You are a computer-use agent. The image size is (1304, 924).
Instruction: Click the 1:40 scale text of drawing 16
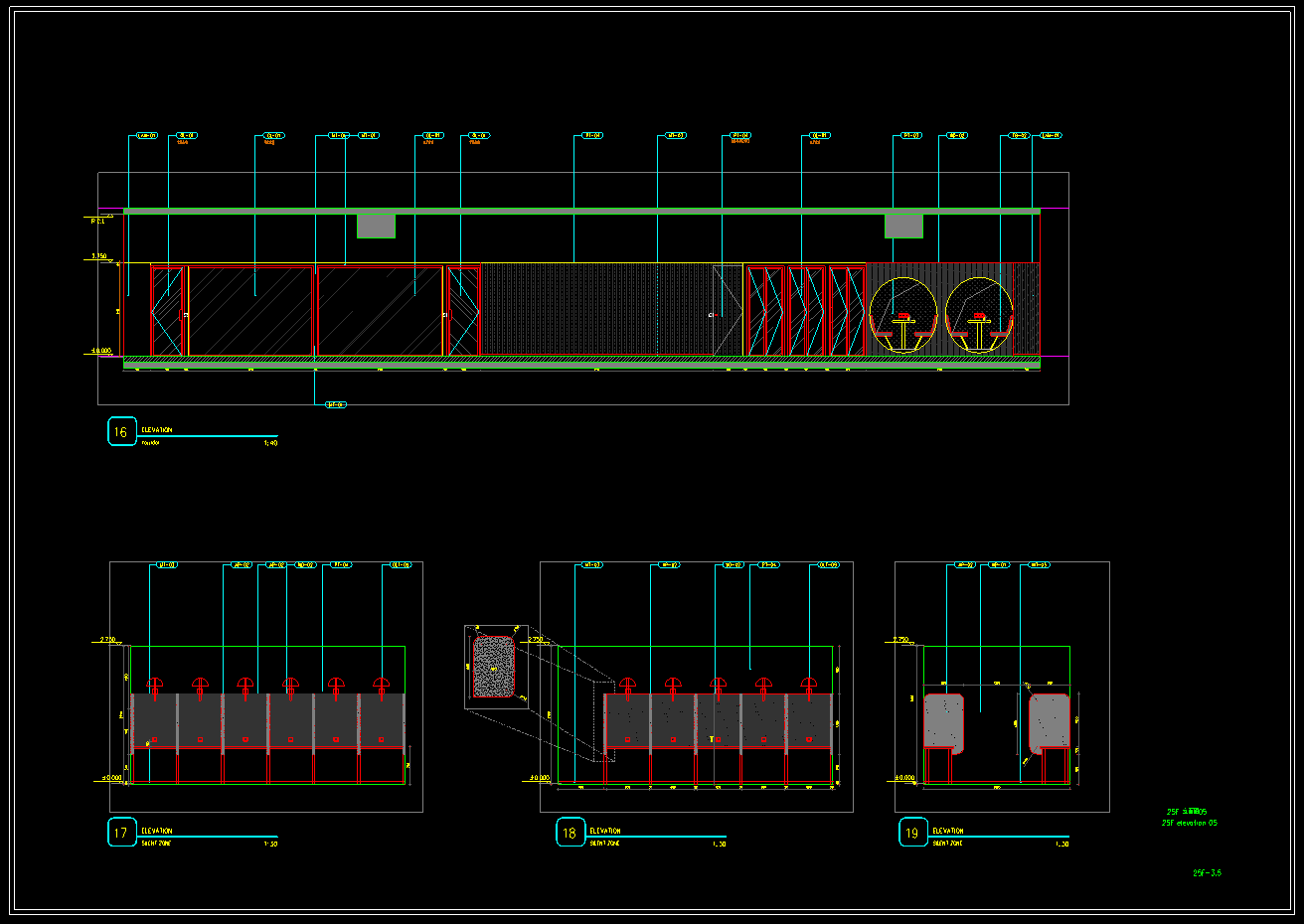[x=270, y=443]
